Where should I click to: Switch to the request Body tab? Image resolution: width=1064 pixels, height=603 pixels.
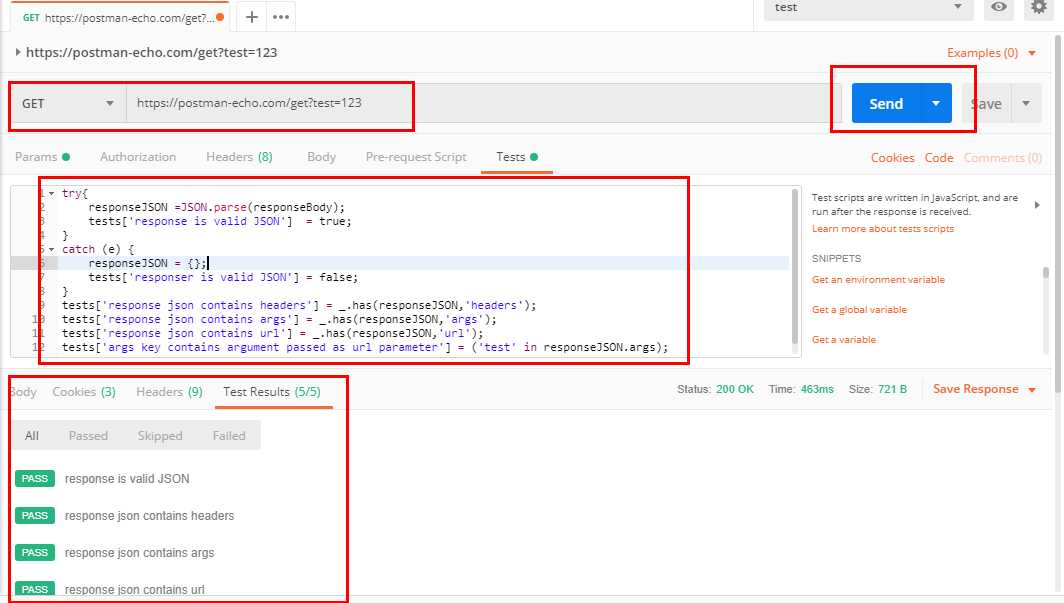point(321,157)
